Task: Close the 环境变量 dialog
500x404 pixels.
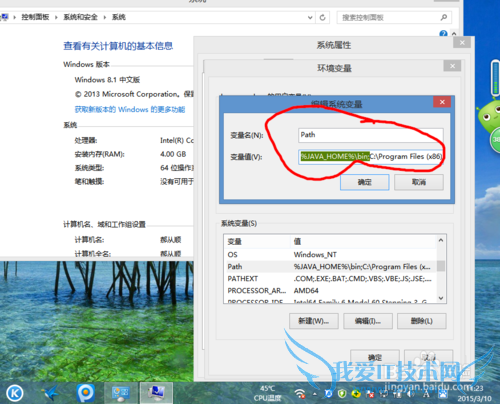Action: click(x=452, y=66)
